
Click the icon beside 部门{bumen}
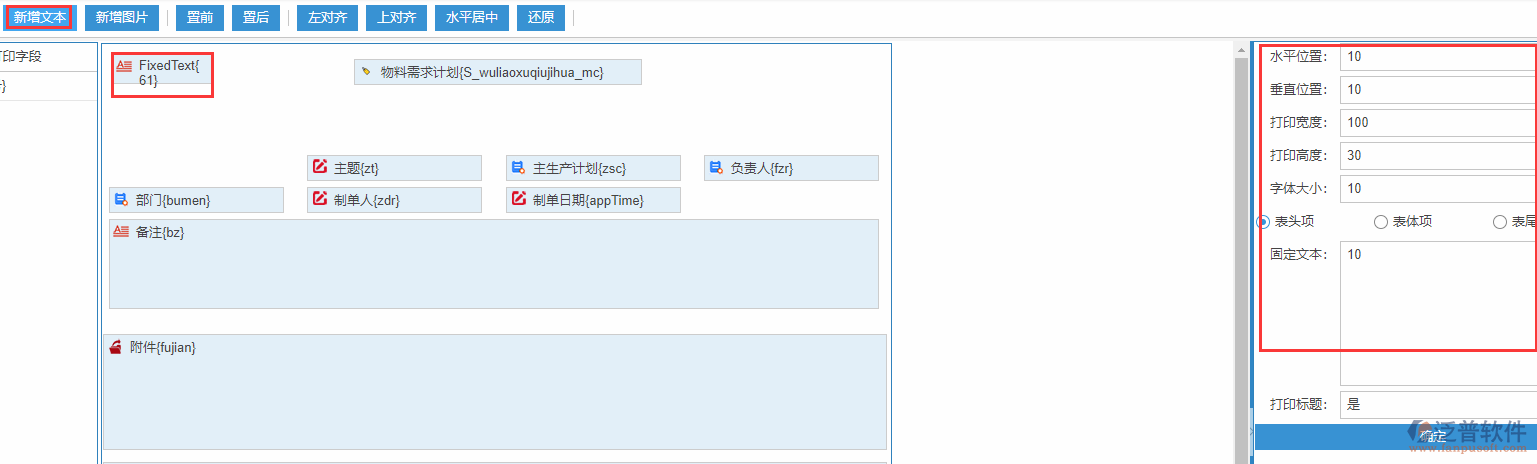pyautogui.click(x=121, y=199)
